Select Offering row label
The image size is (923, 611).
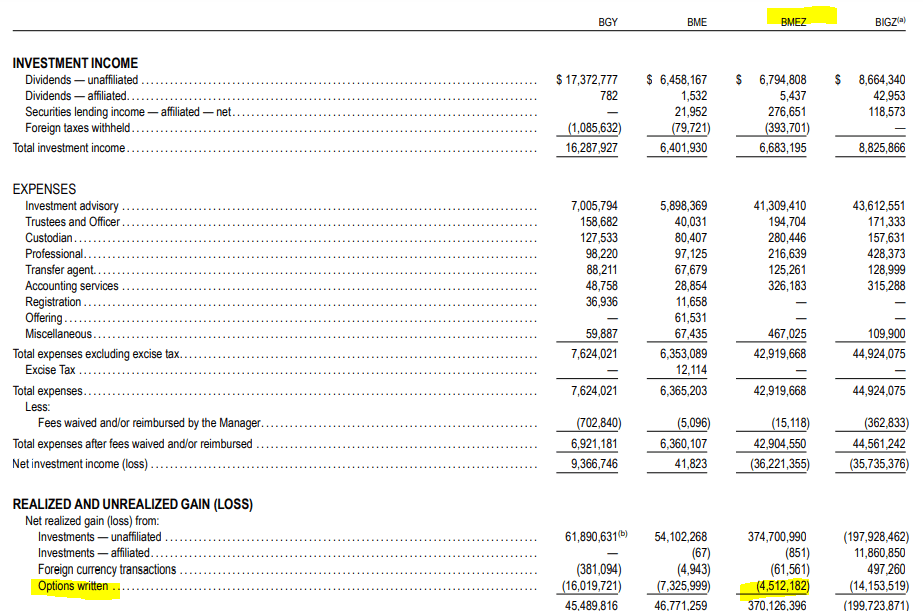[x=44, y=317]
